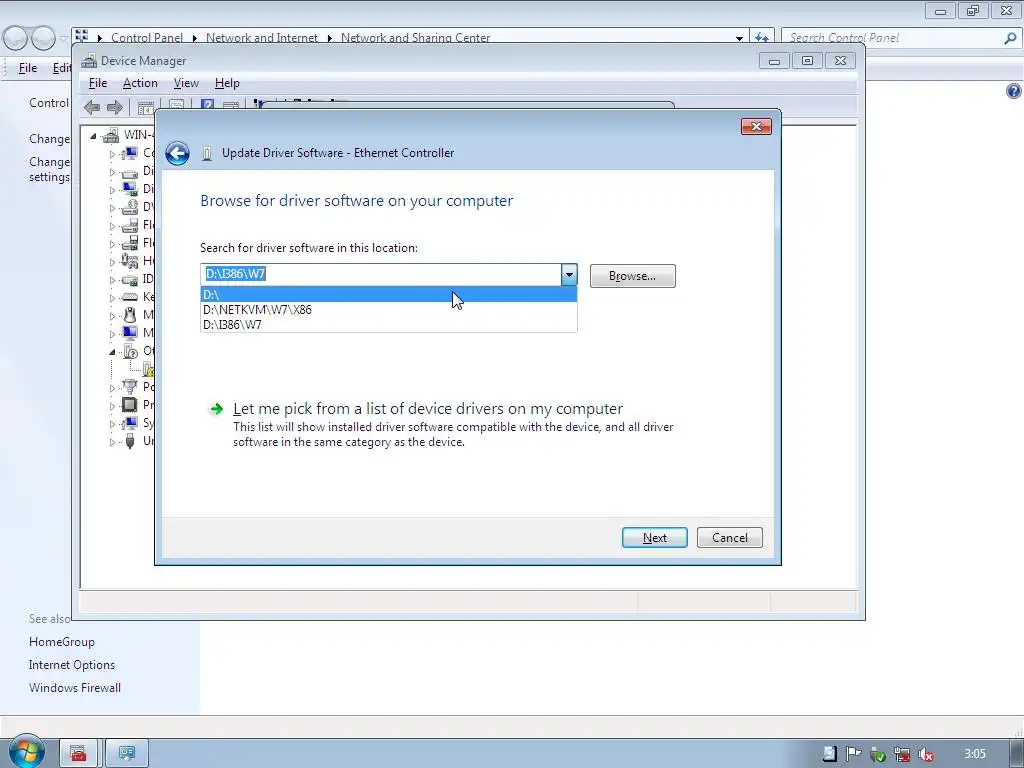Select the Ports connector category icon
1024x768 pixels.
tap(130, 387)
